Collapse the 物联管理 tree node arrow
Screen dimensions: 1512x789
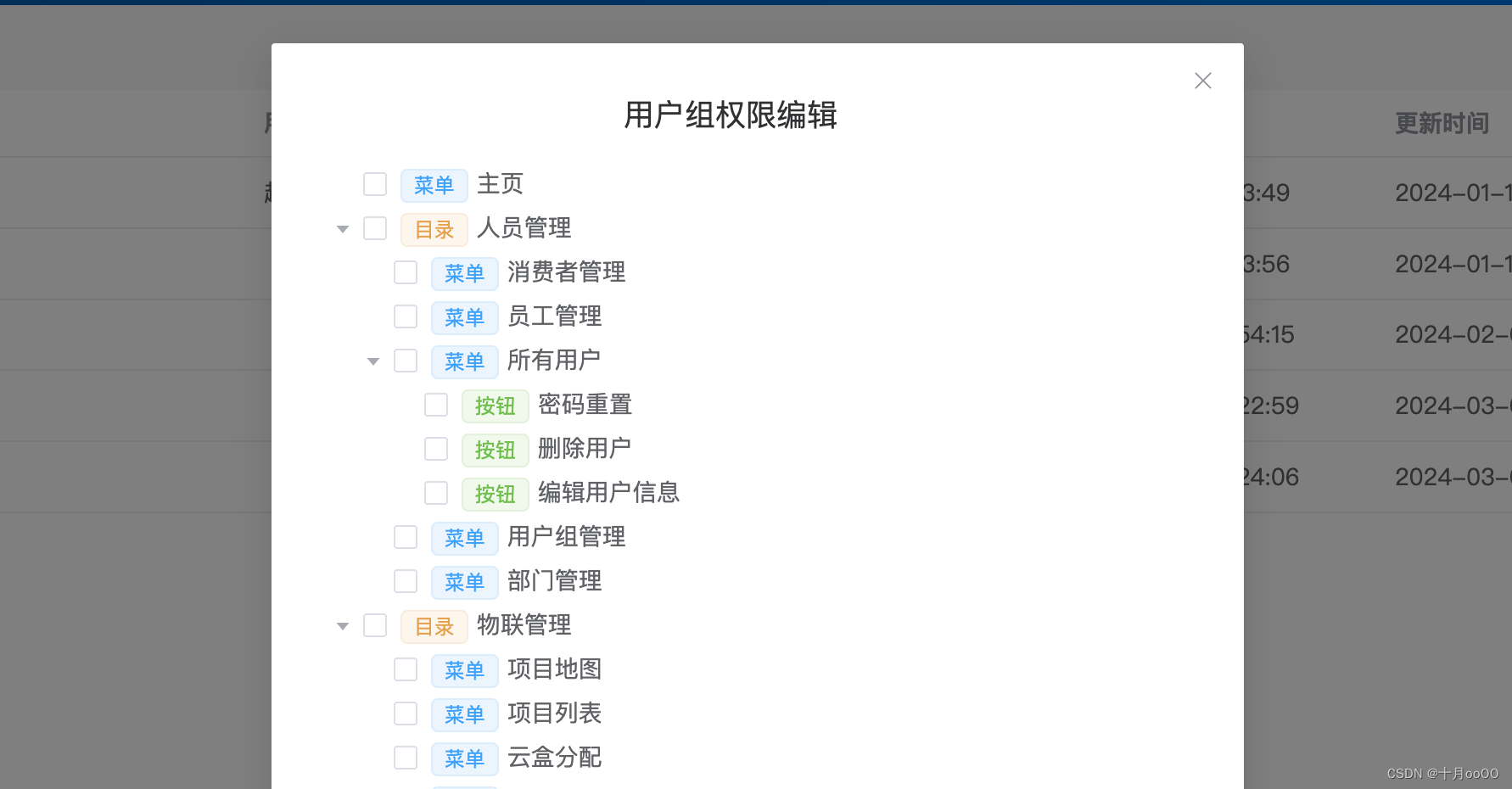[x=343, y=626]
